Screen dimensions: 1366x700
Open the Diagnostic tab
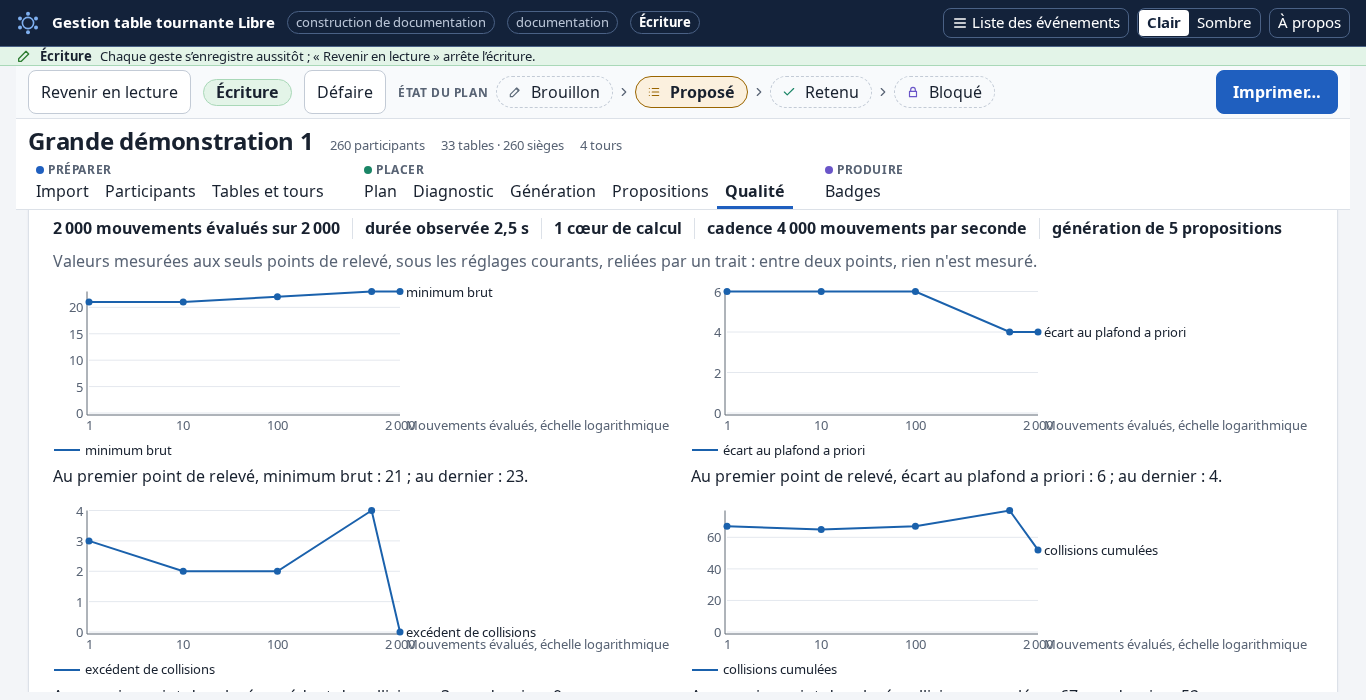[453, 191]
